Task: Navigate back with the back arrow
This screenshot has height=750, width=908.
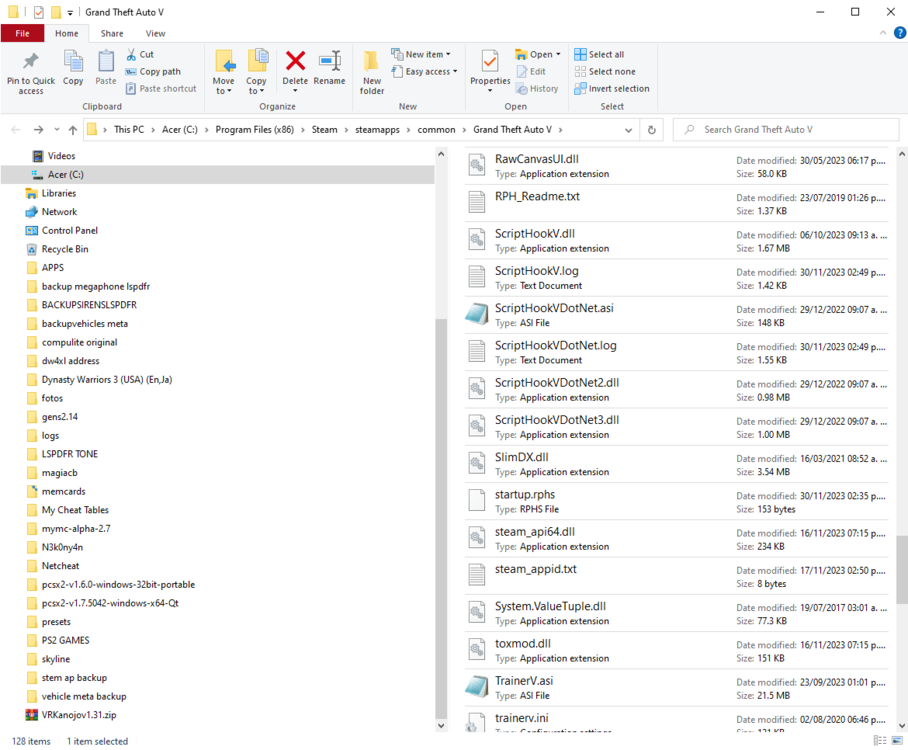Action: [15, 129]
